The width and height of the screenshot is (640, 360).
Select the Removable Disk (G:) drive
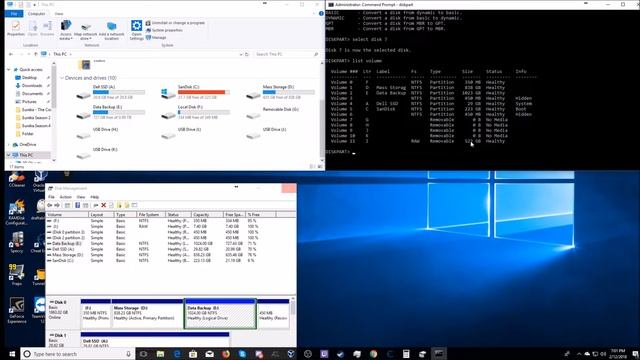pos(273,112)
